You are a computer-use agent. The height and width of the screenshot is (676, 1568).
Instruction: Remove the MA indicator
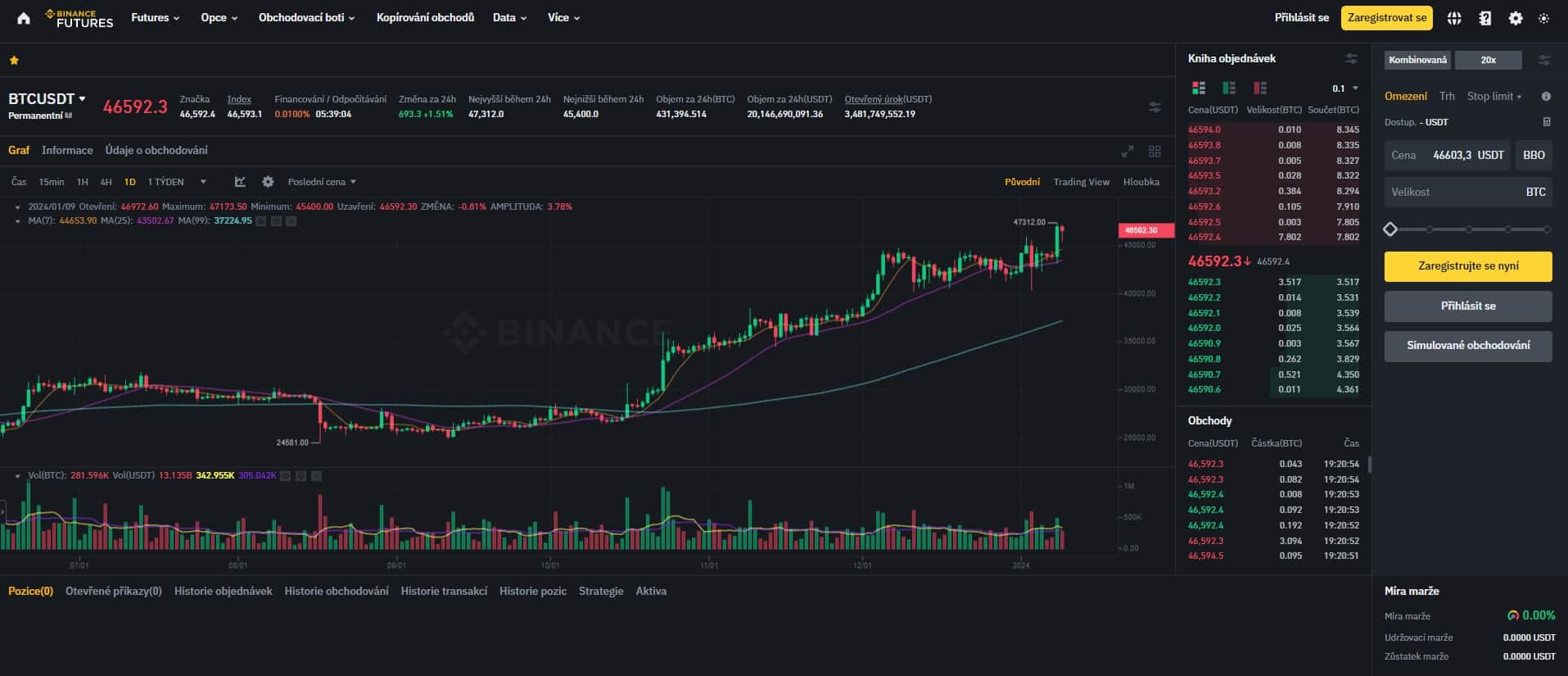(291, 221)
